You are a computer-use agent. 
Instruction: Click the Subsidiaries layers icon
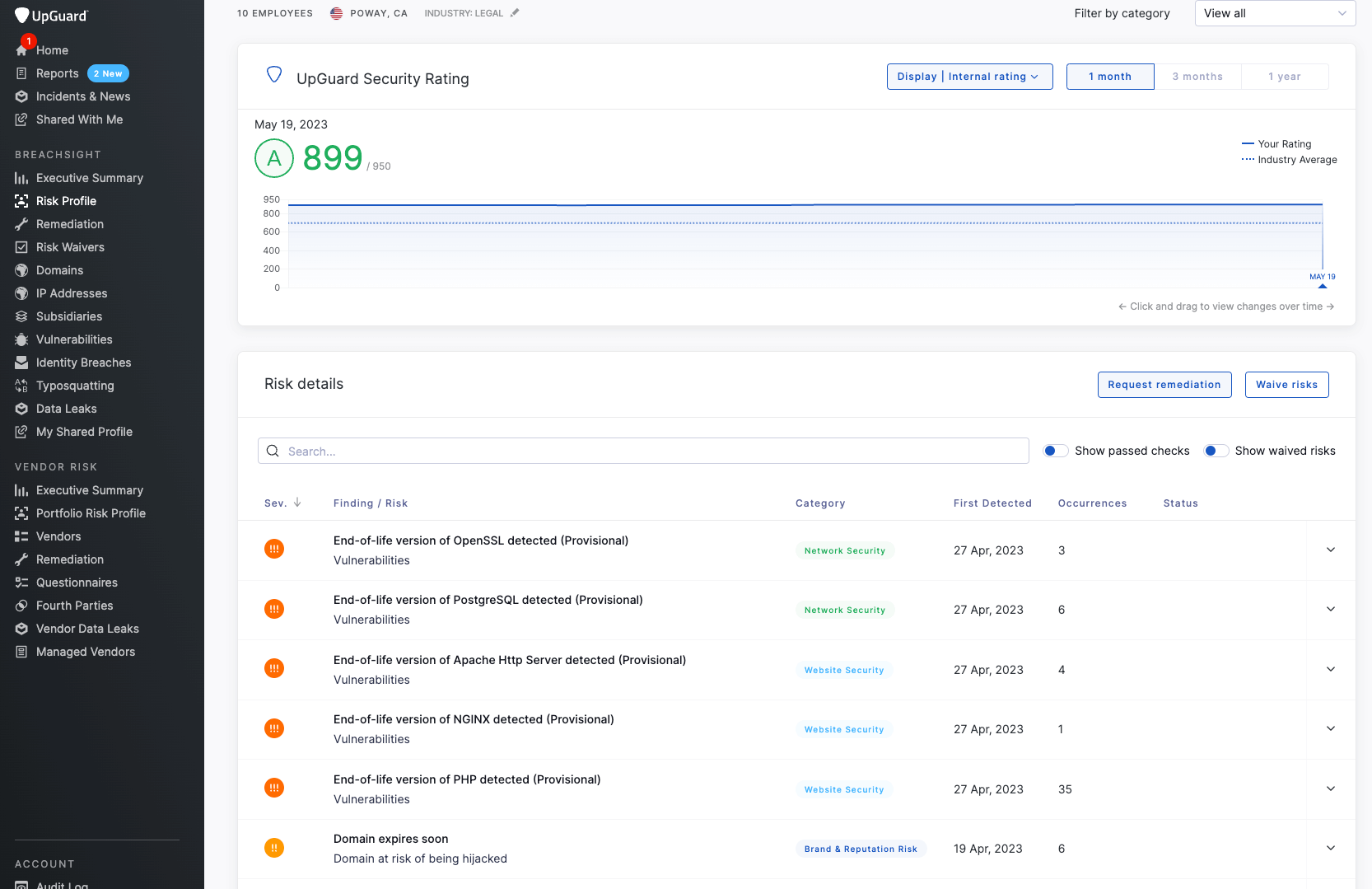pyautogui.click(x=21, y=316)
